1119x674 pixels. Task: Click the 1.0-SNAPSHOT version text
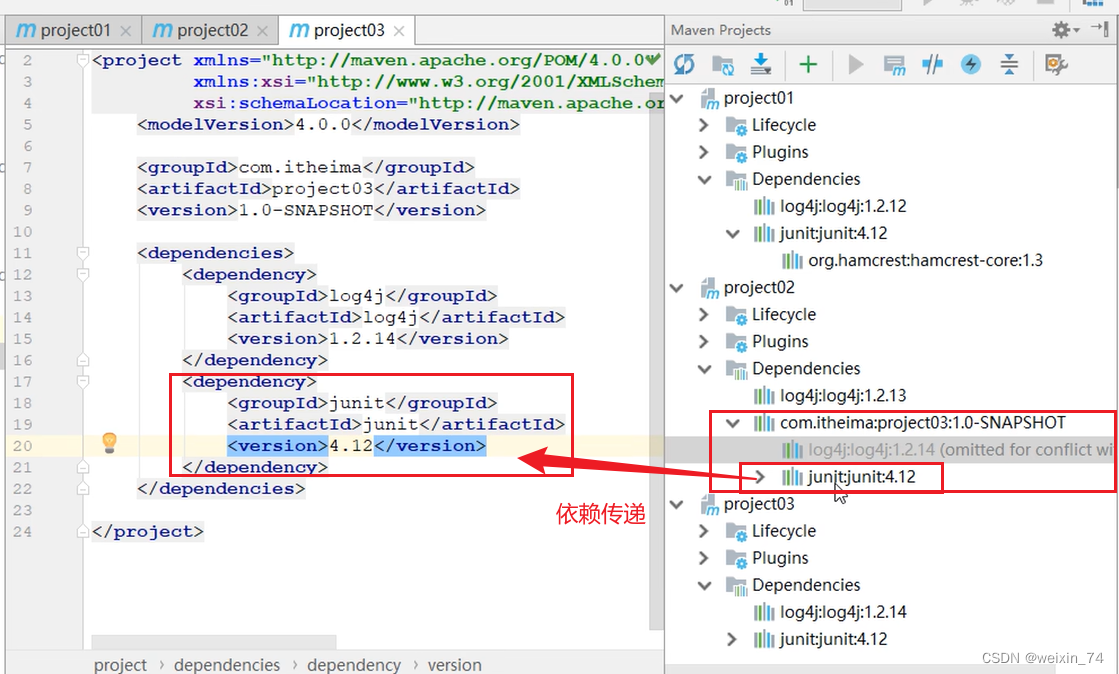coord(305,210)
